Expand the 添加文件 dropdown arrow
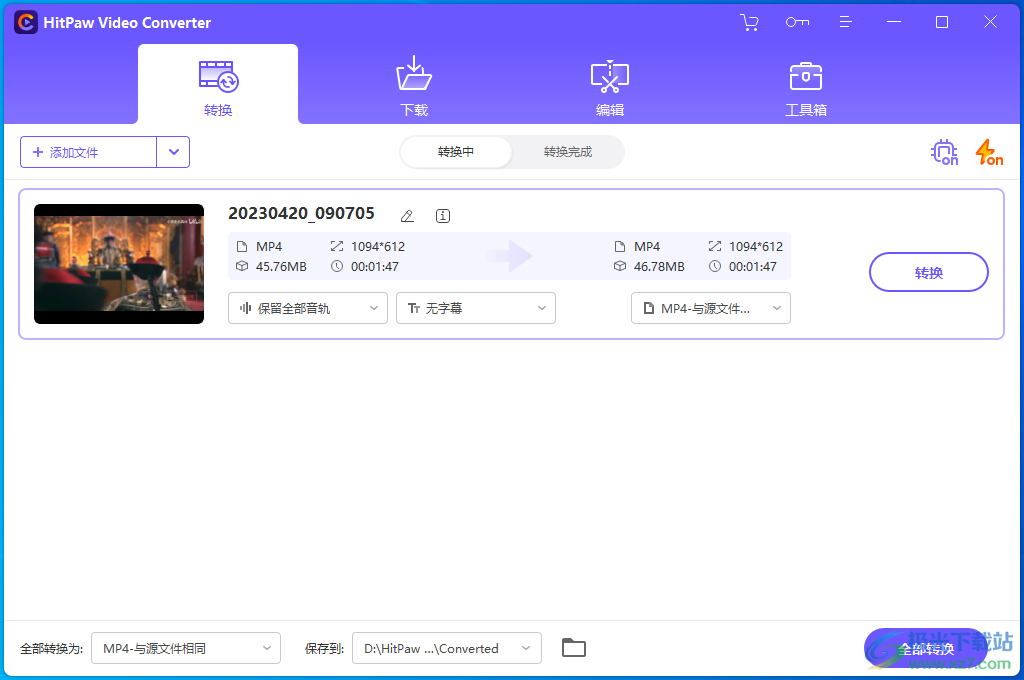Screen dimensions: 1024x680 point(173,152)
